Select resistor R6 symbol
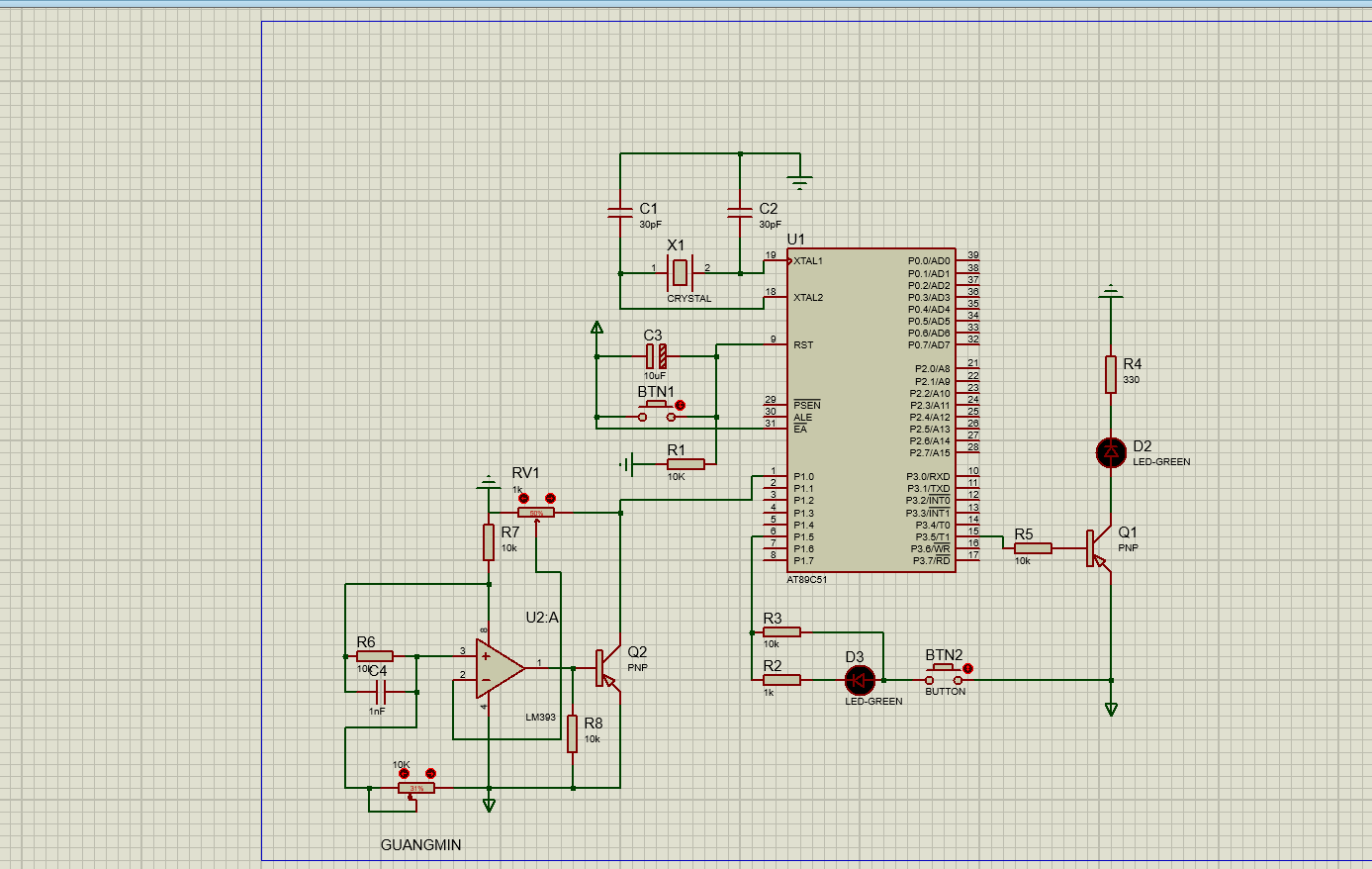The height and width of the screenshot is (869, 1372). click(x=375, y=656)
